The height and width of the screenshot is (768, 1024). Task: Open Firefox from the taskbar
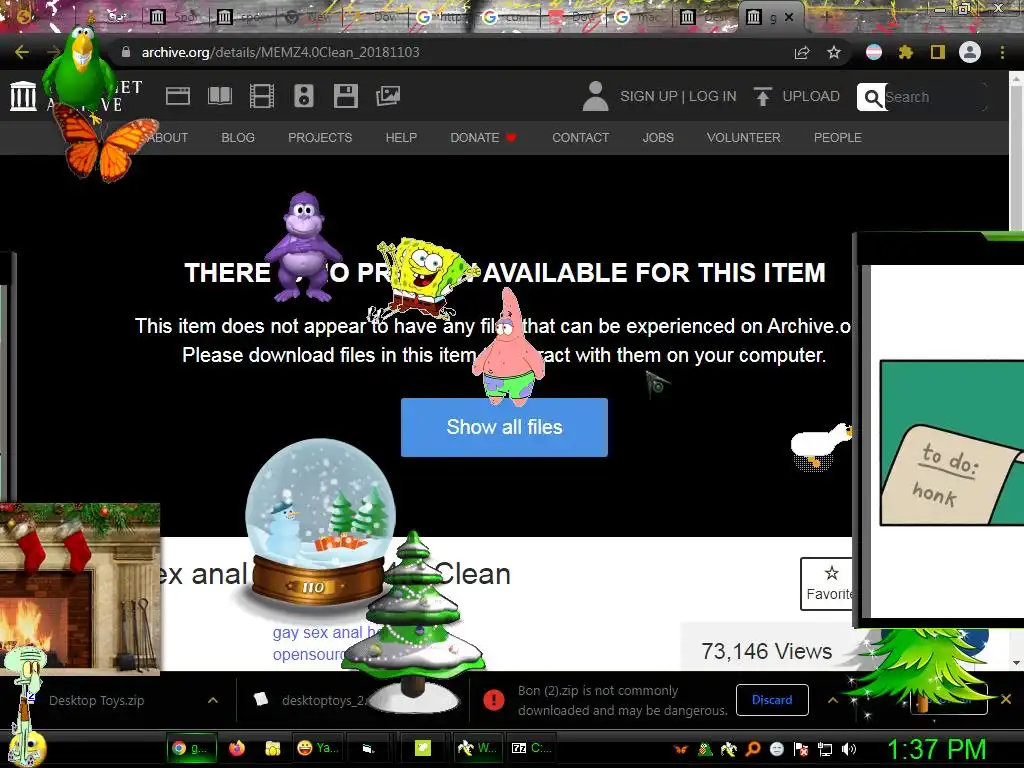236,748
